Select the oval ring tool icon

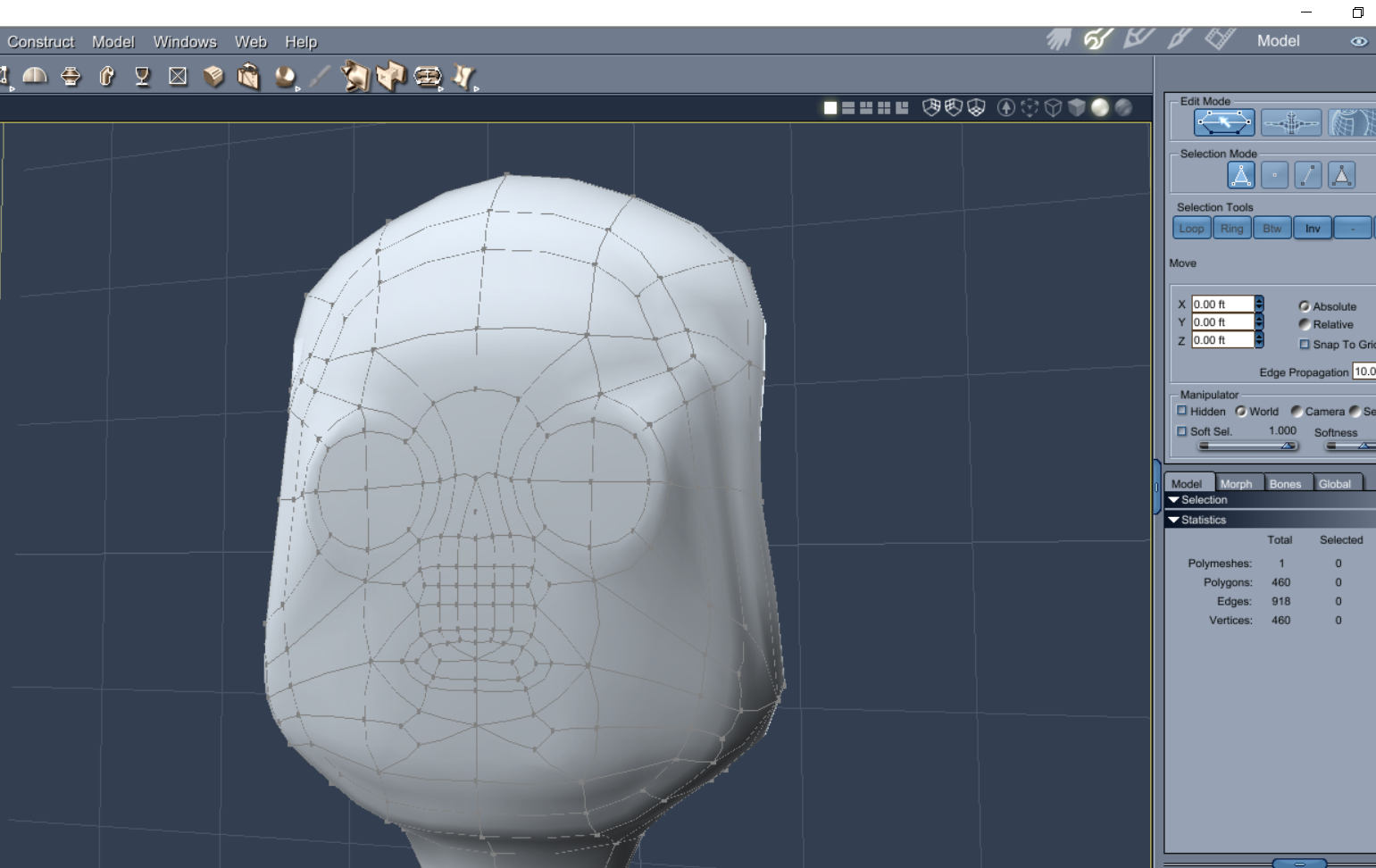tap(428, 78)
